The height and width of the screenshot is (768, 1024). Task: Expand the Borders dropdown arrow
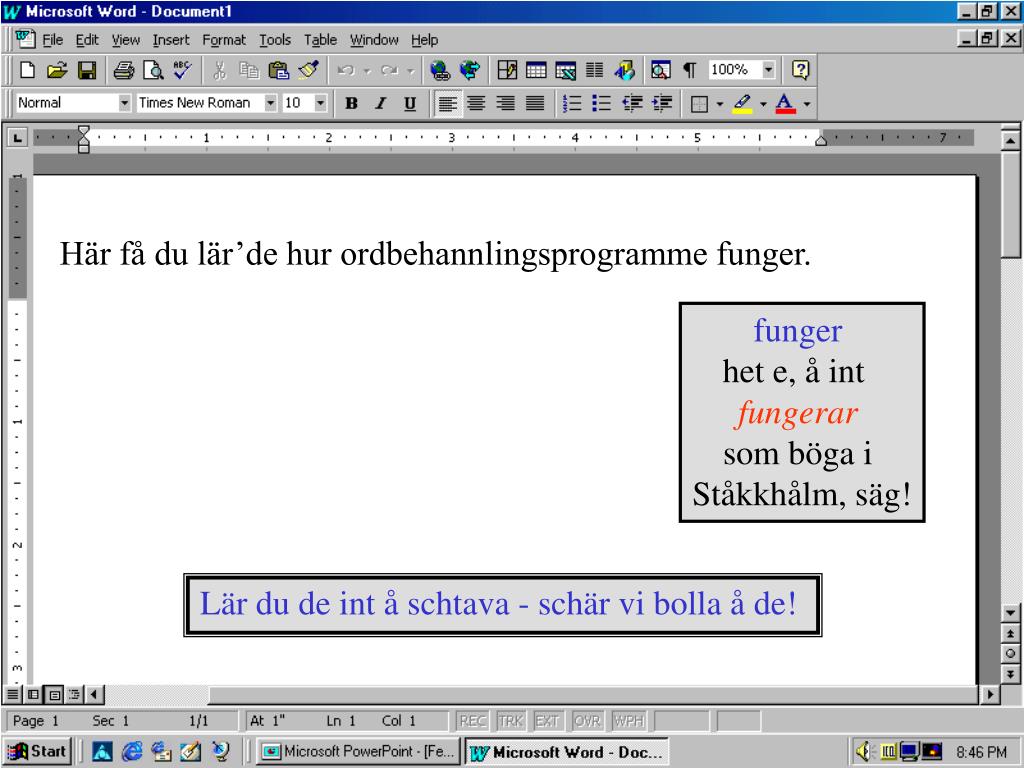(x=720, y=104)
